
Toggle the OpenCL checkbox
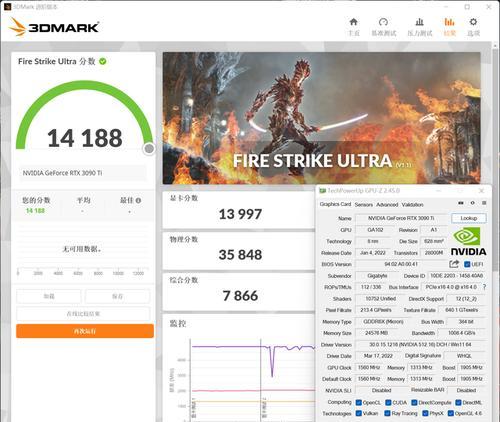click(359, 403)
